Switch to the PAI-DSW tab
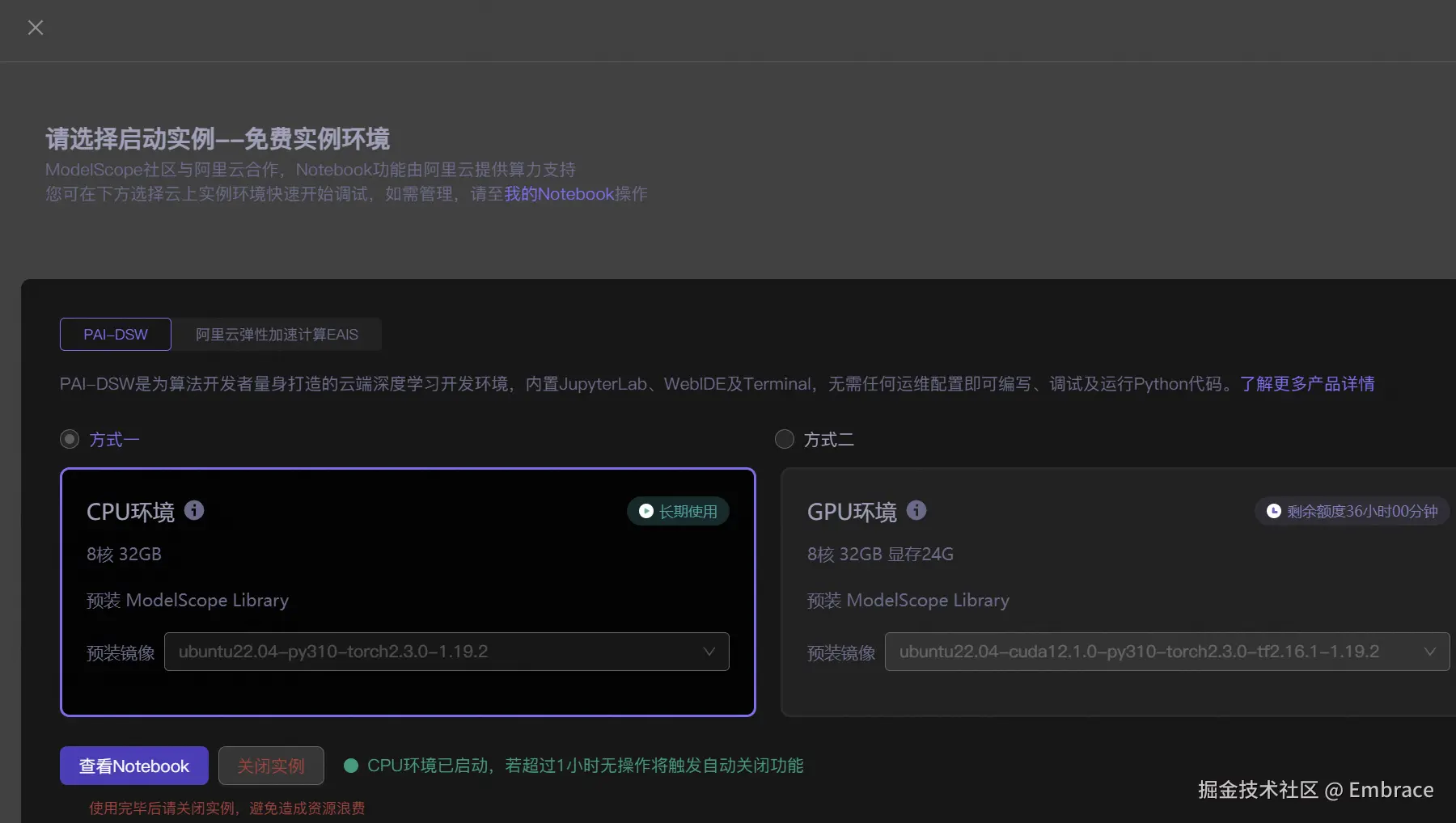 click(x=116, y=335)
